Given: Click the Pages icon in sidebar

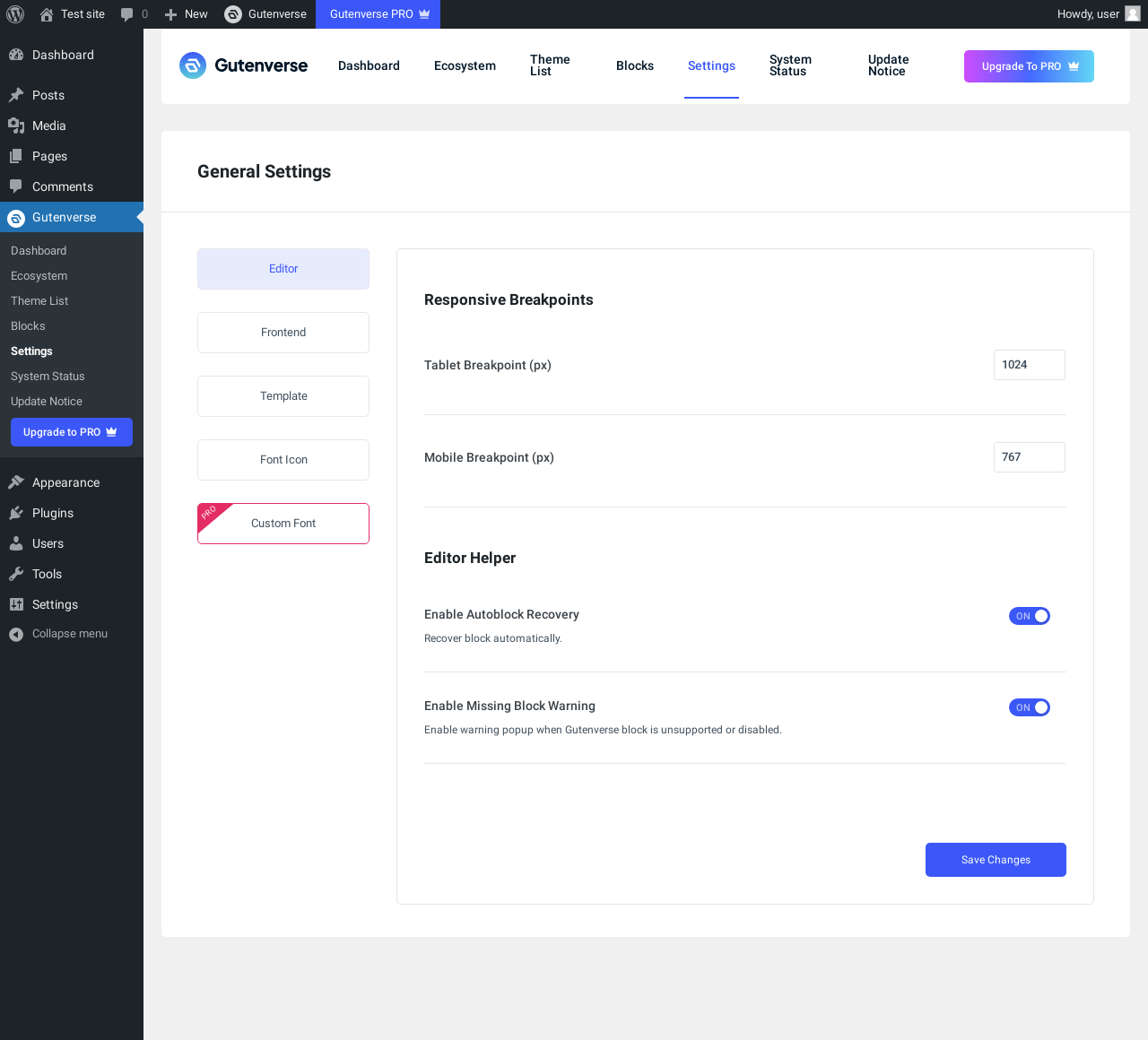Looking at the screenshot, I should pos(16,156).
